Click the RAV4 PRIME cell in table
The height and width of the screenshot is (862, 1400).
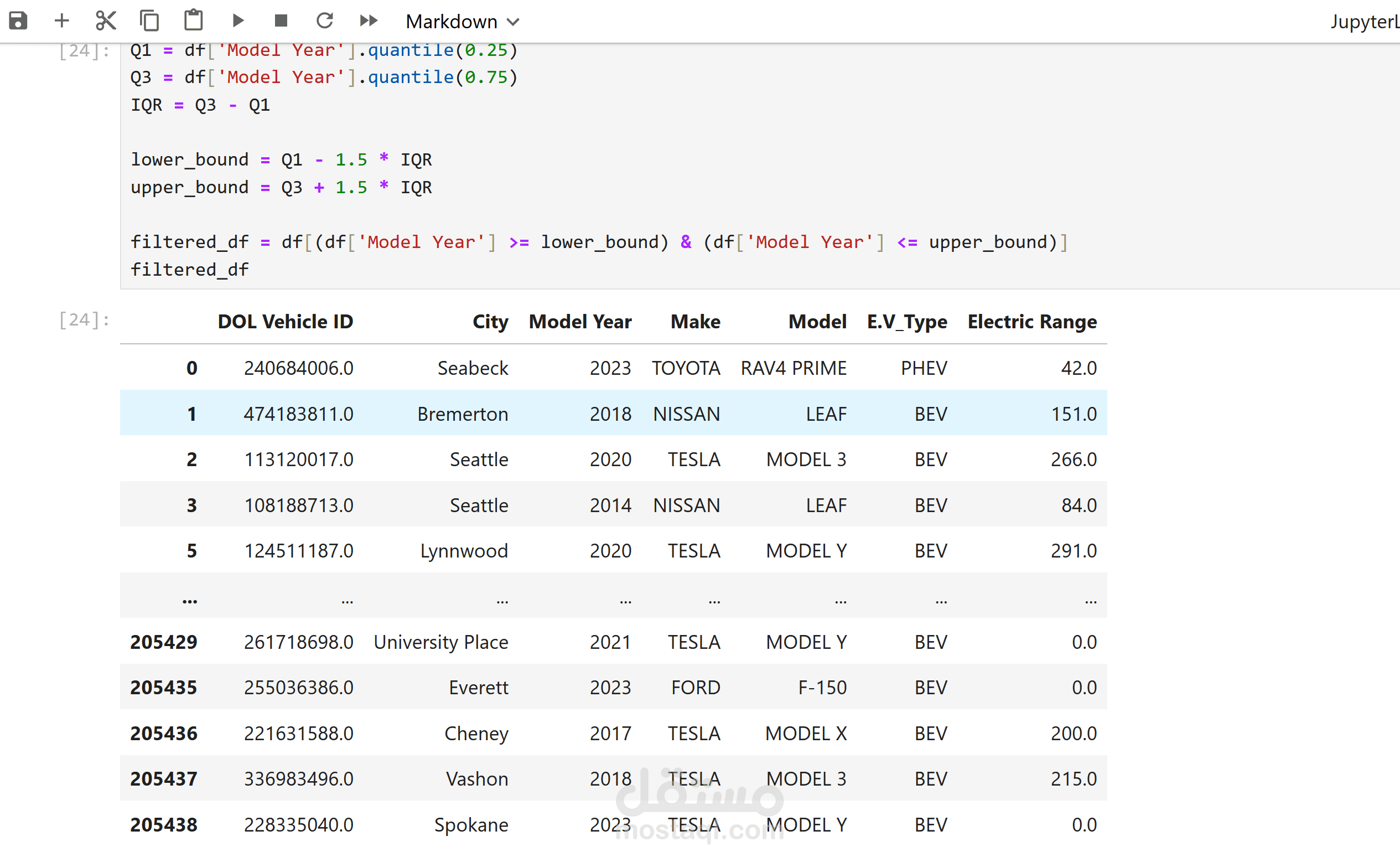(x=792, y=368)
